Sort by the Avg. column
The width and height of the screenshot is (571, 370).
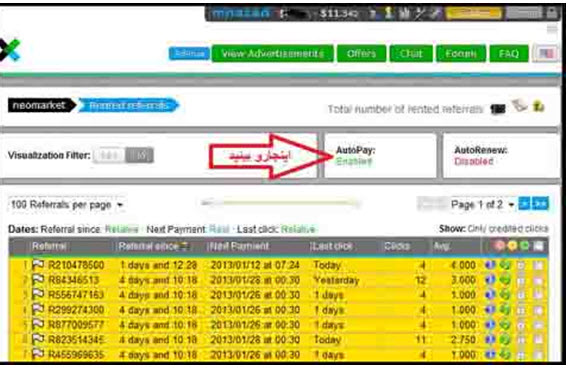click(x=442, y=246)
